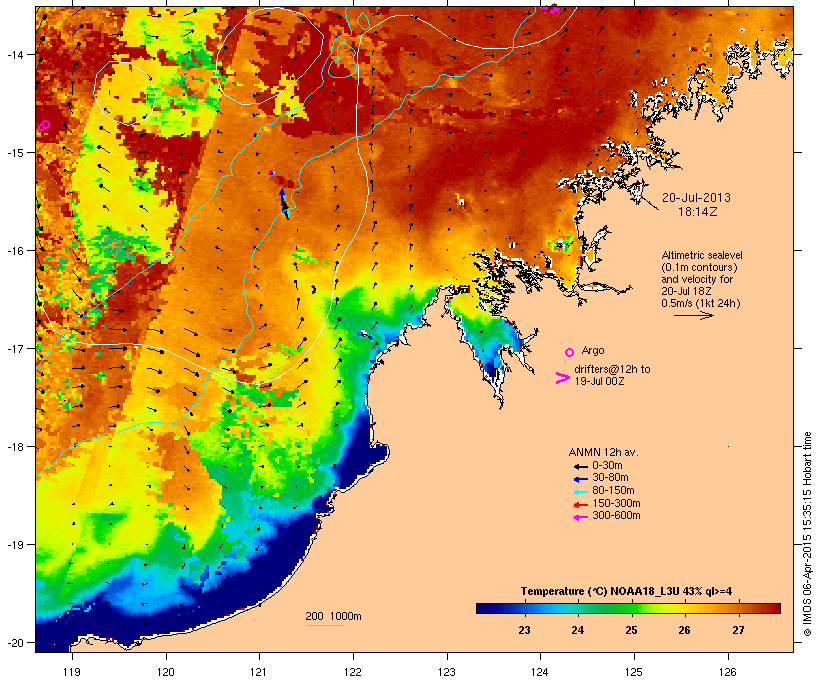
Task: Click colour bar tick label 26
Action: click(684, 630)
